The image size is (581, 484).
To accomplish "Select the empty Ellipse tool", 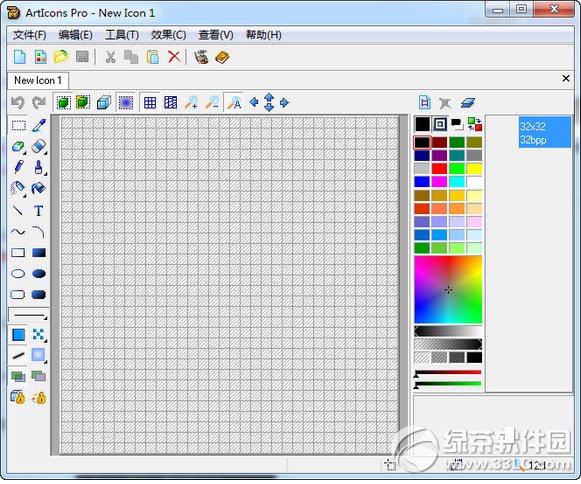I will [x=18, y=274].
